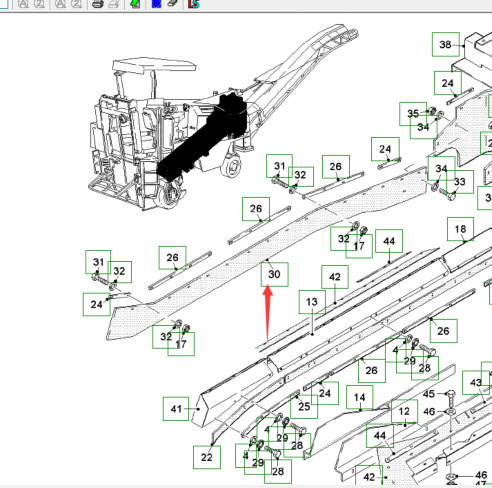The height and width of the screenshot is (488, 492).
Task: Click the greyed-out second printer icon
Action: (114, 4)
